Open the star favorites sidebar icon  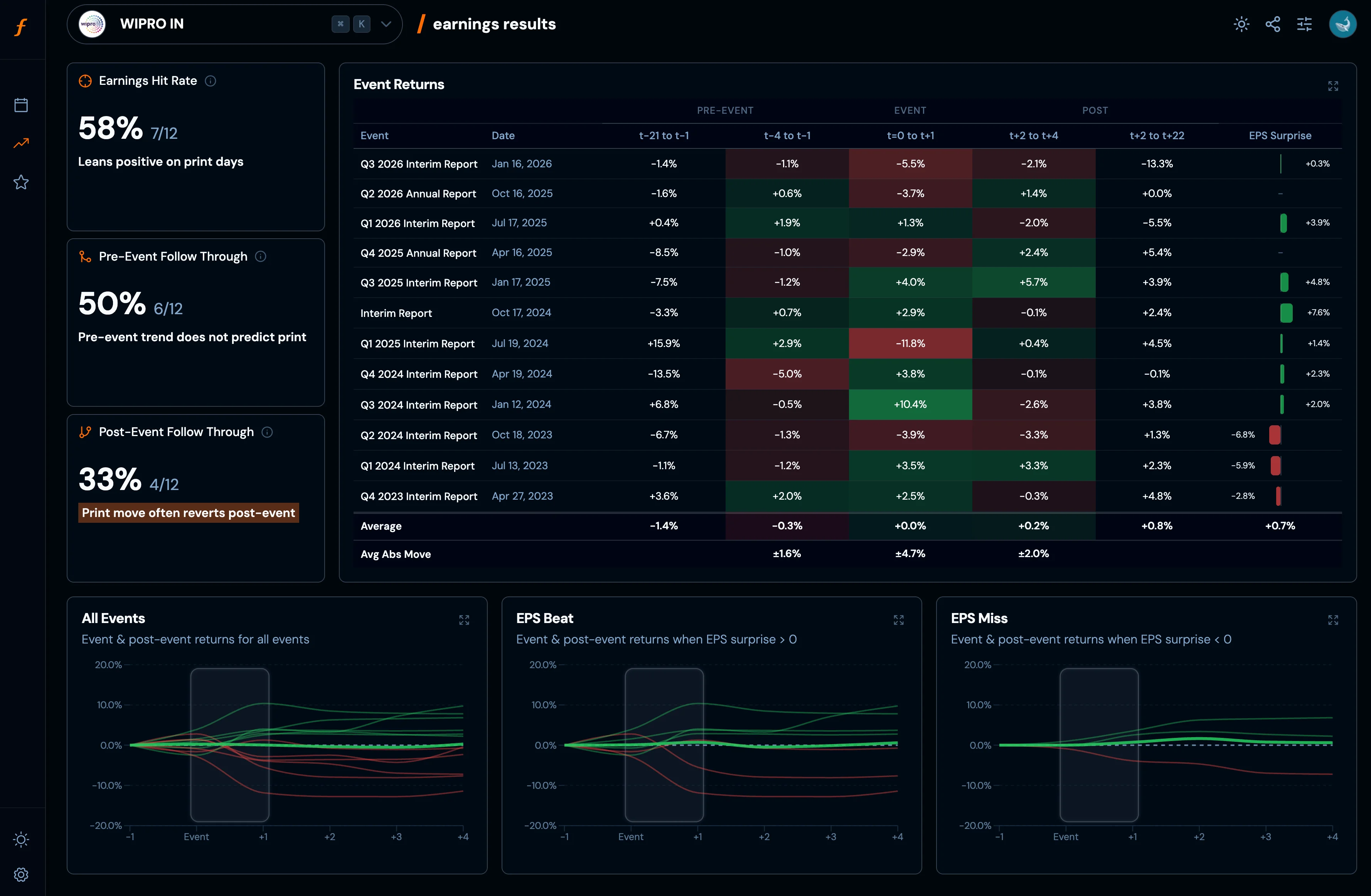tap(21, 182)
